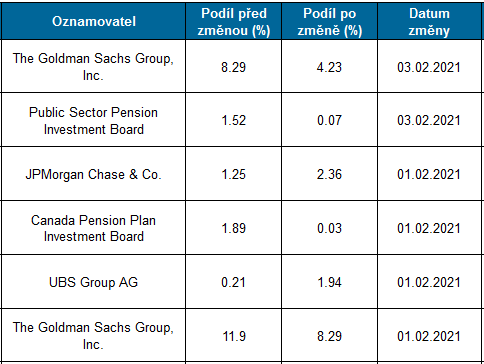This screenshot has width=484, height=364.
Task: Select the 01.02.2021 date in UBS row
Action: tap(429, 282)
